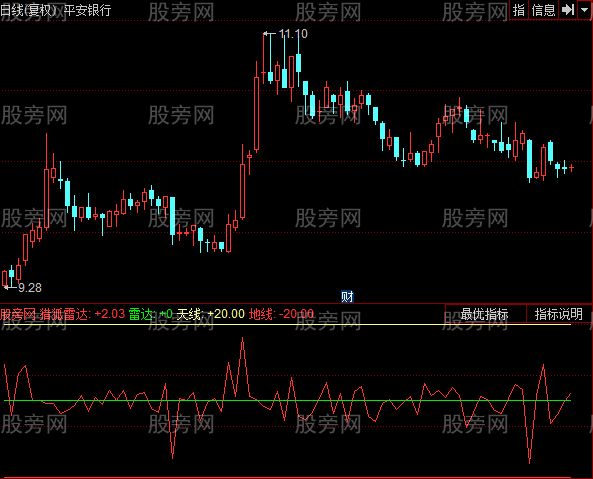Screen dimensions: 593x479
Task: Click the arrow-to-bar jump icon
Action: tap(568, 9)
